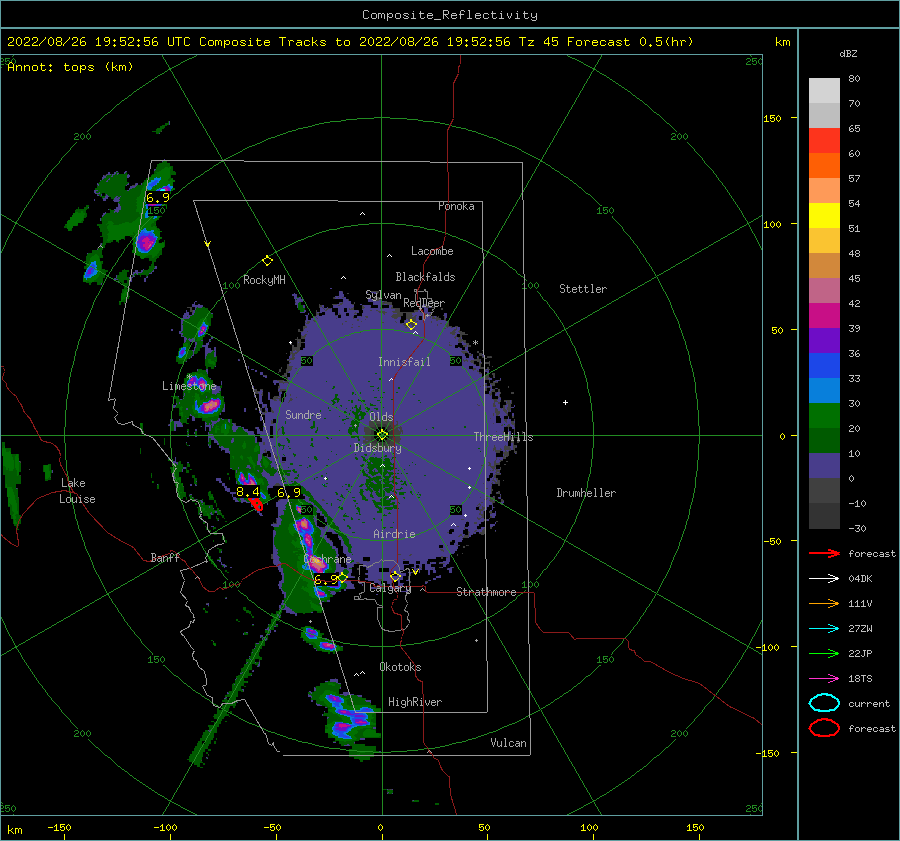
Task: Click the Innisfail label on the map
Action: (404, 362)
